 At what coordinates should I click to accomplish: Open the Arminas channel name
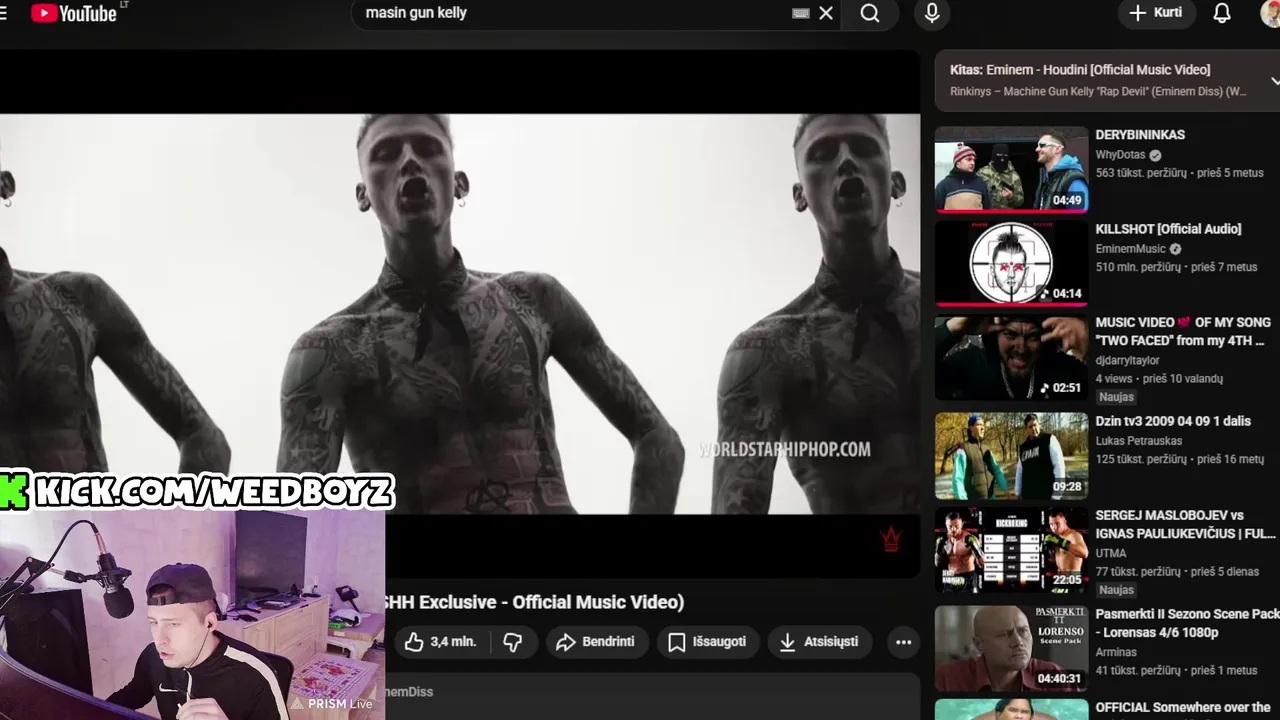(x=1116, y=652)
